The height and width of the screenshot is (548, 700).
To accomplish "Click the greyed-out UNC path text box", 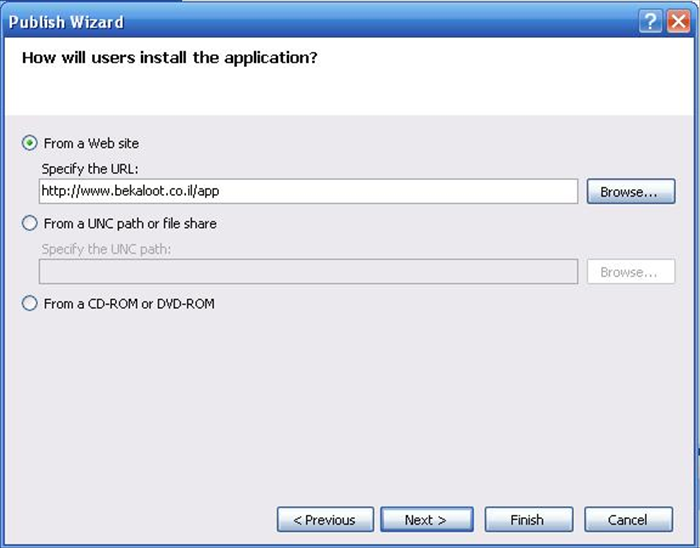I will click(x=308, y=271).
